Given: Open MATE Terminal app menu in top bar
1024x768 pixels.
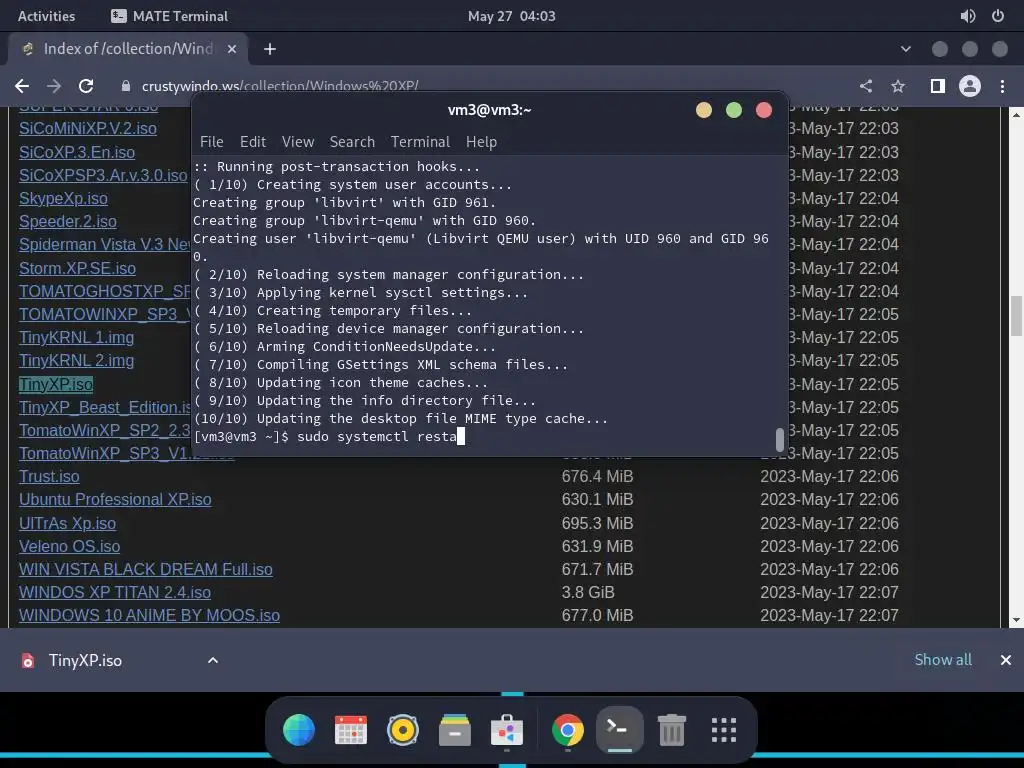Looking at the screenshot, I should pyautogui.click(x=169, y=16).
